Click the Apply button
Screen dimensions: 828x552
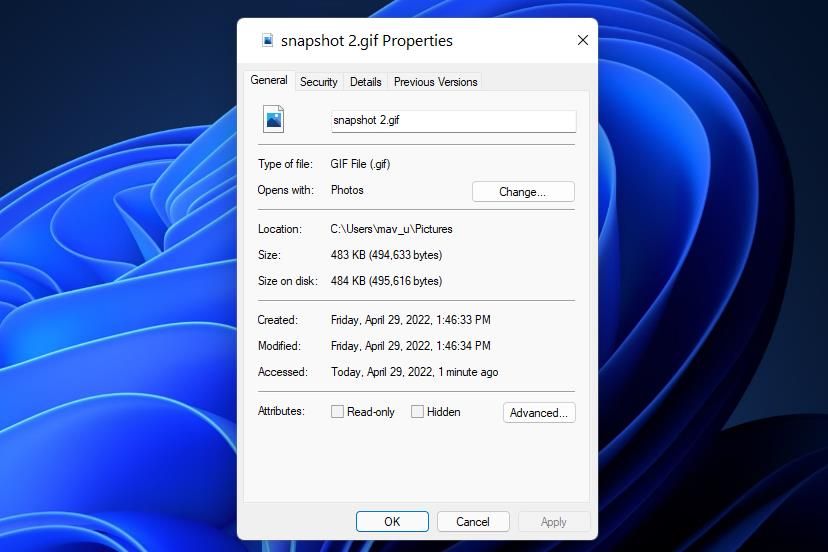[x=553, y=521]
